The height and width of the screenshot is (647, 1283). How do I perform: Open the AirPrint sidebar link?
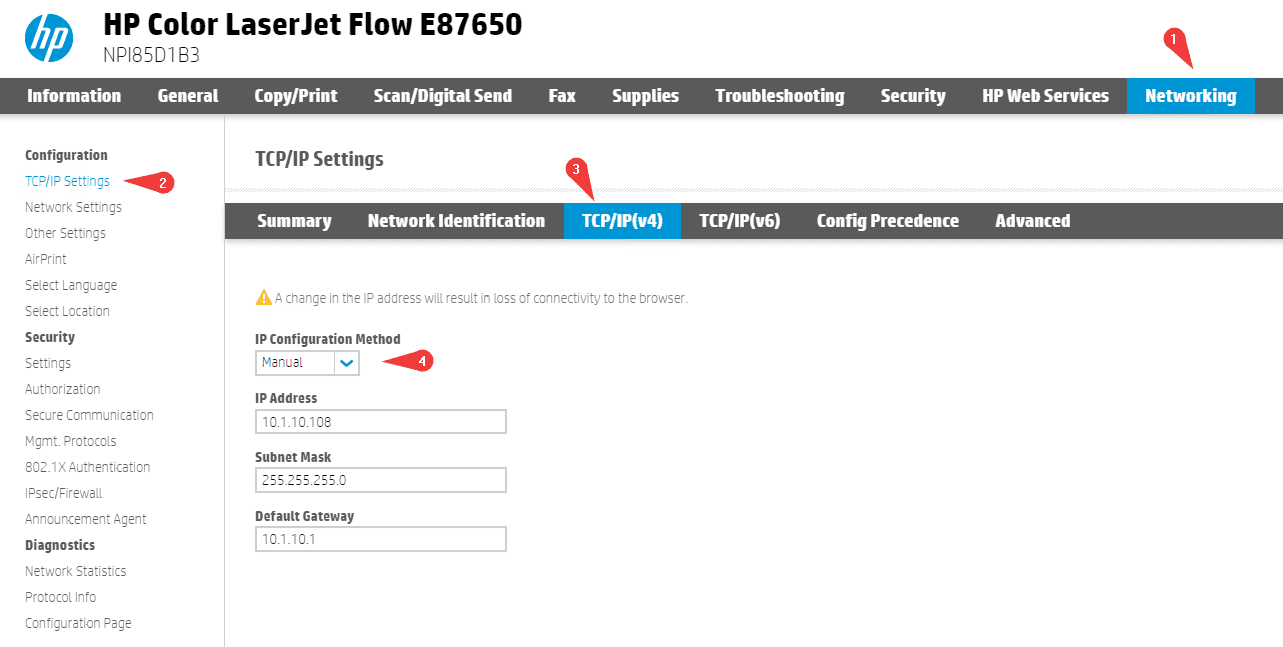[x=46, y=259]
